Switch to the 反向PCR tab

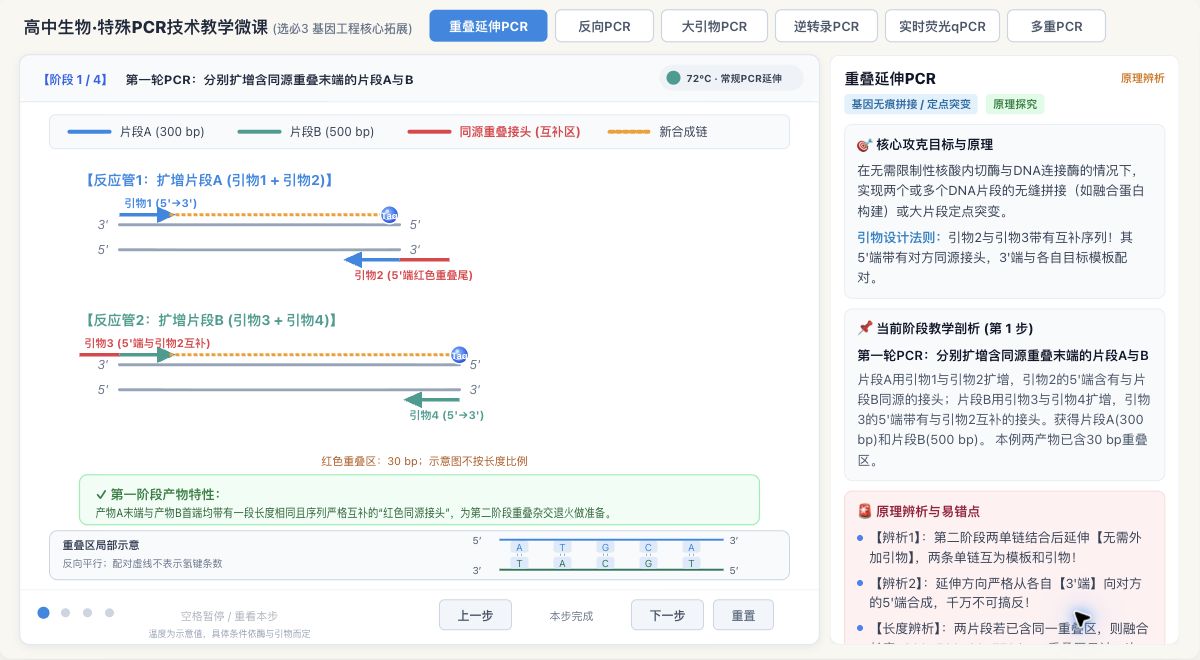[605, 26]
